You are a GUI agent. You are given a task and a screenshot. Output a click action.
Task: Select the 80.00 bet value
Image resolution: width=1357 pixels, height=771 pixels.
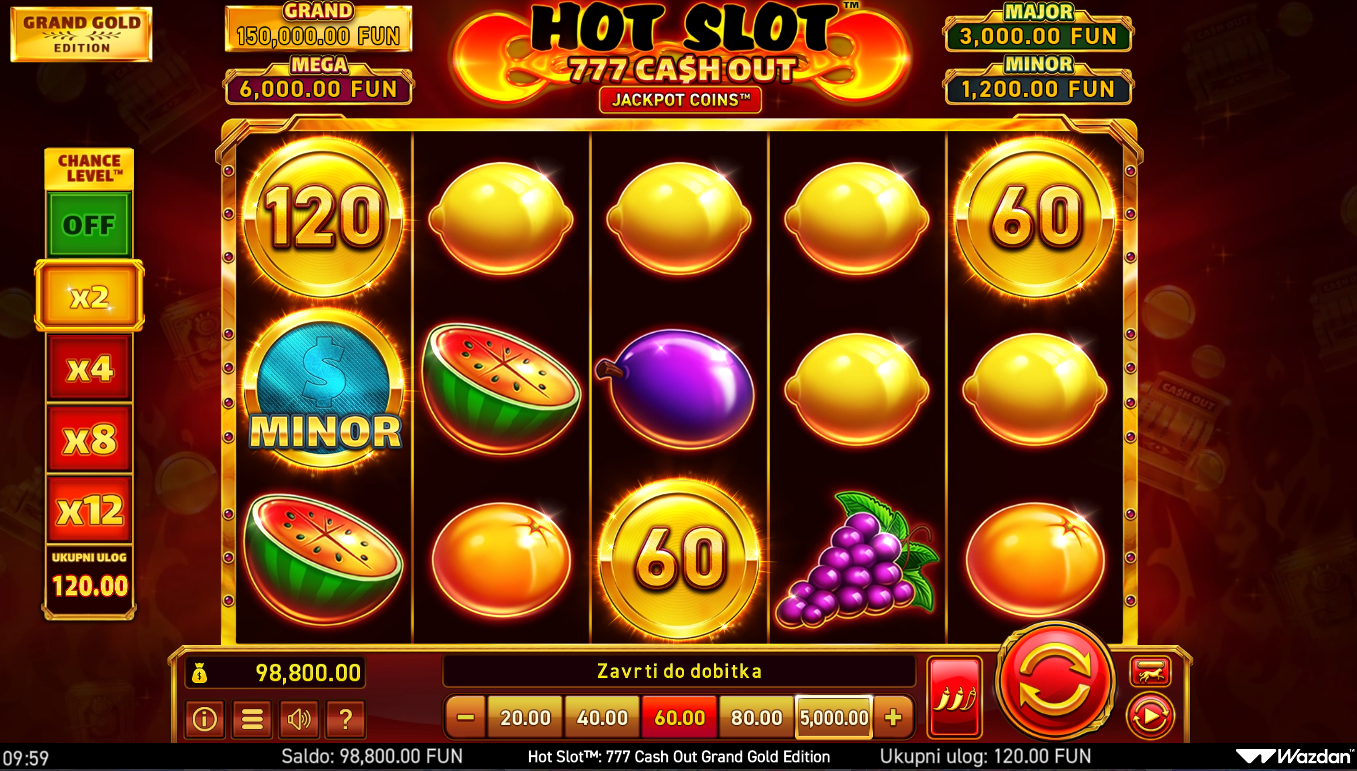pos(757,717)
